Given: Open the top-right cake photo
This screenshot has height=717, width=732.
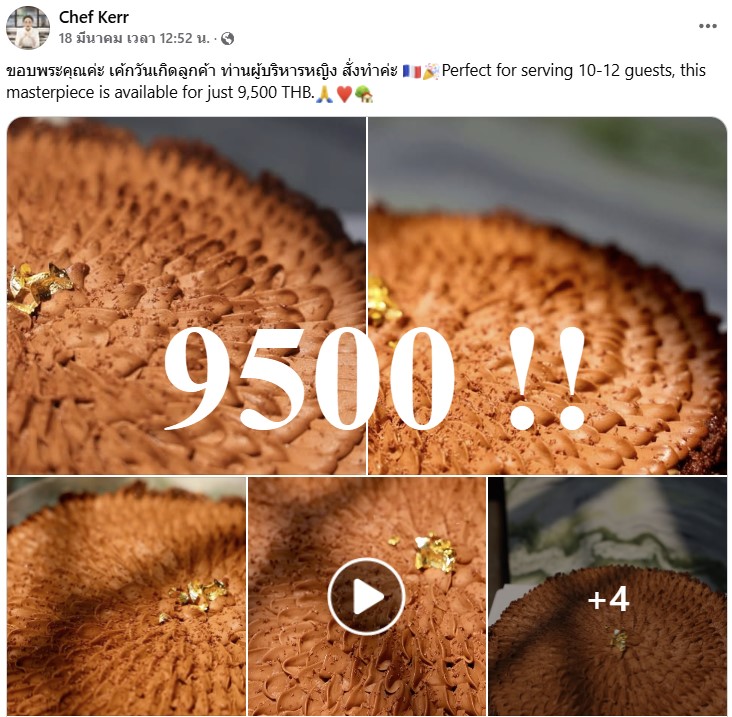Looking at the screenshot, I should 548,295.
